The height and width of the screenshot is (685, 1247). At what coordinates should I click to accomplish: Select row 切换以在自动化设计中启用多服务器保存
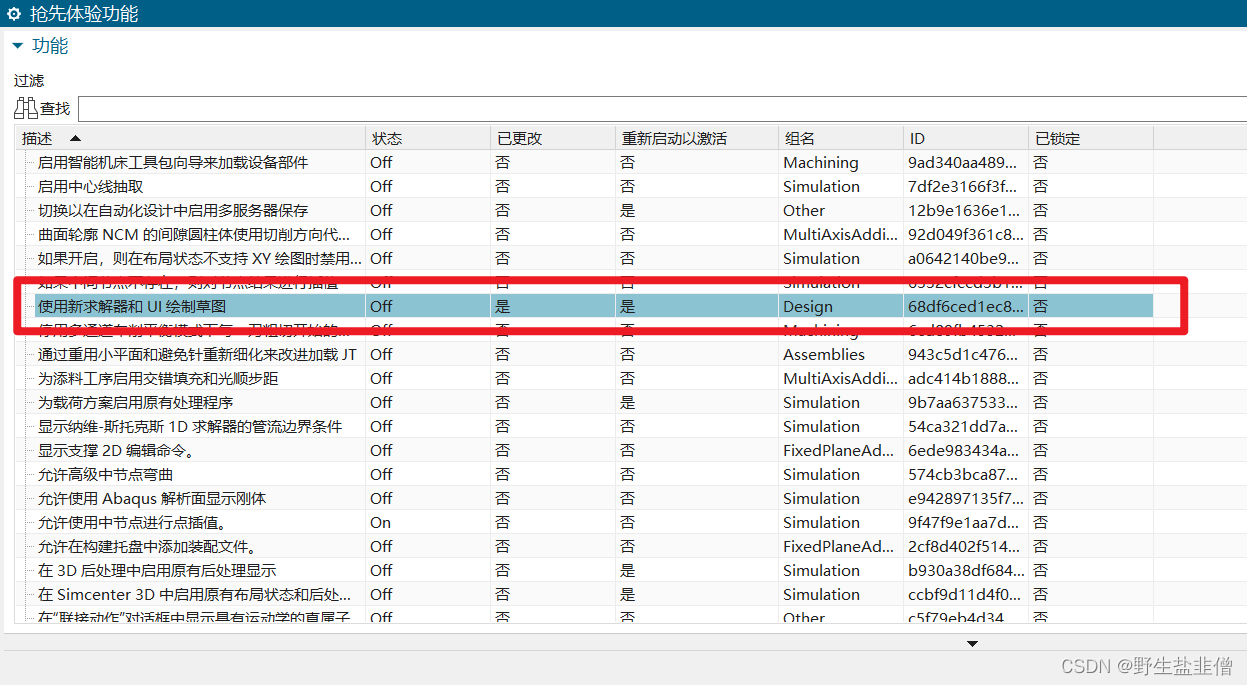point(584,210)
